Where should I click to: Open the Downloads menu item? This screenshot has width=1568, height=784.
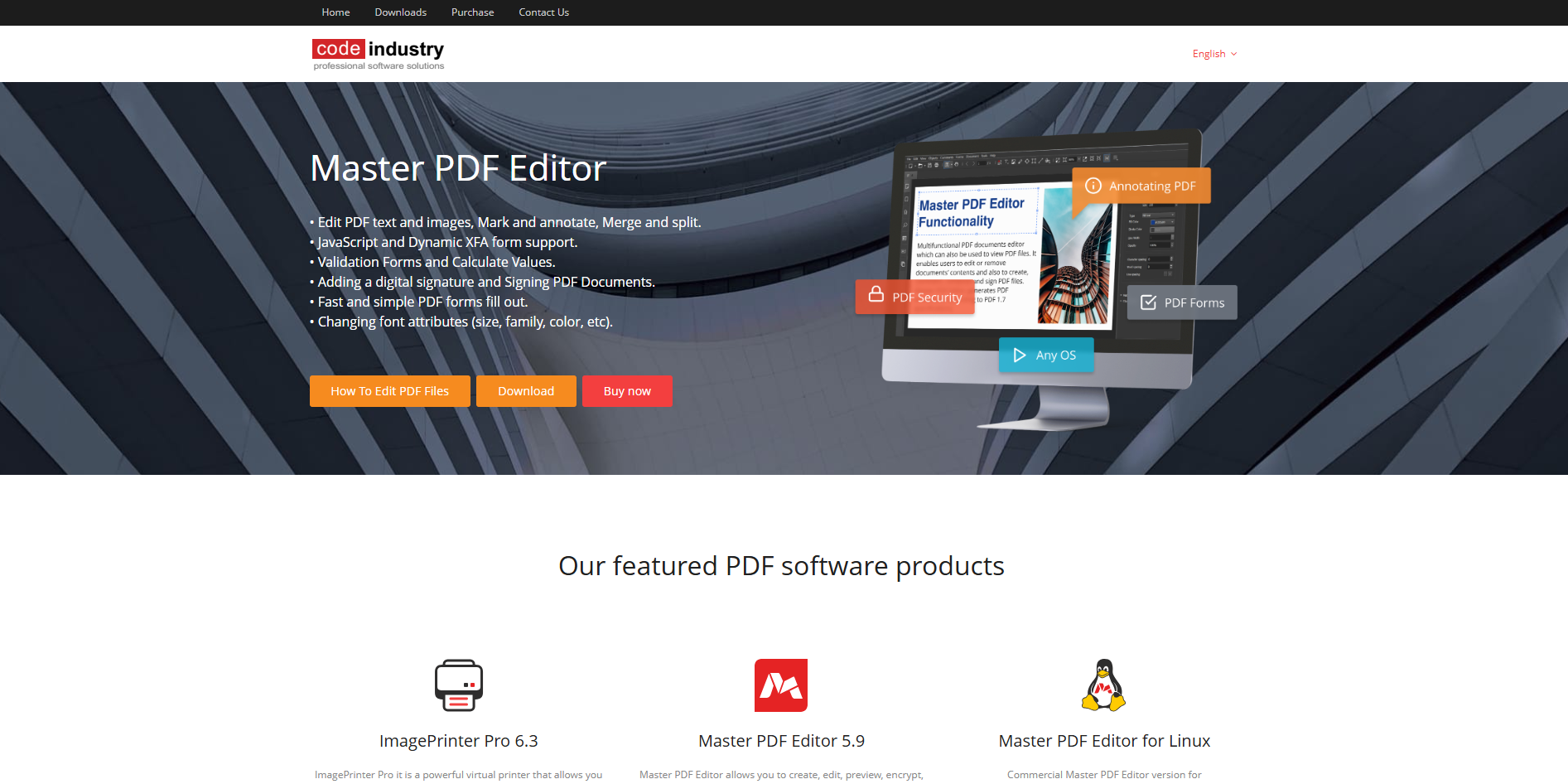(400, 12)
